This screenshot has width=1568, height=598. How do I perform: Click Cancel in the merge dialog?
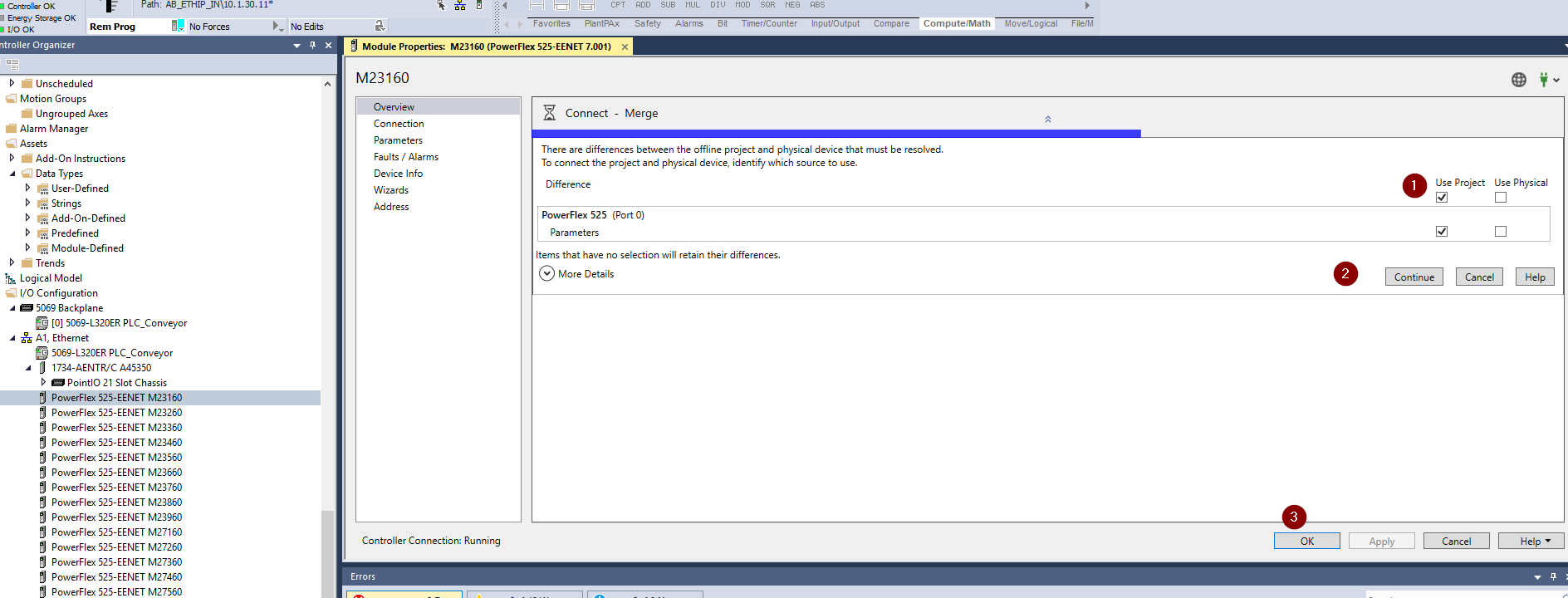pyautogui.click(x=1479, y=277)
